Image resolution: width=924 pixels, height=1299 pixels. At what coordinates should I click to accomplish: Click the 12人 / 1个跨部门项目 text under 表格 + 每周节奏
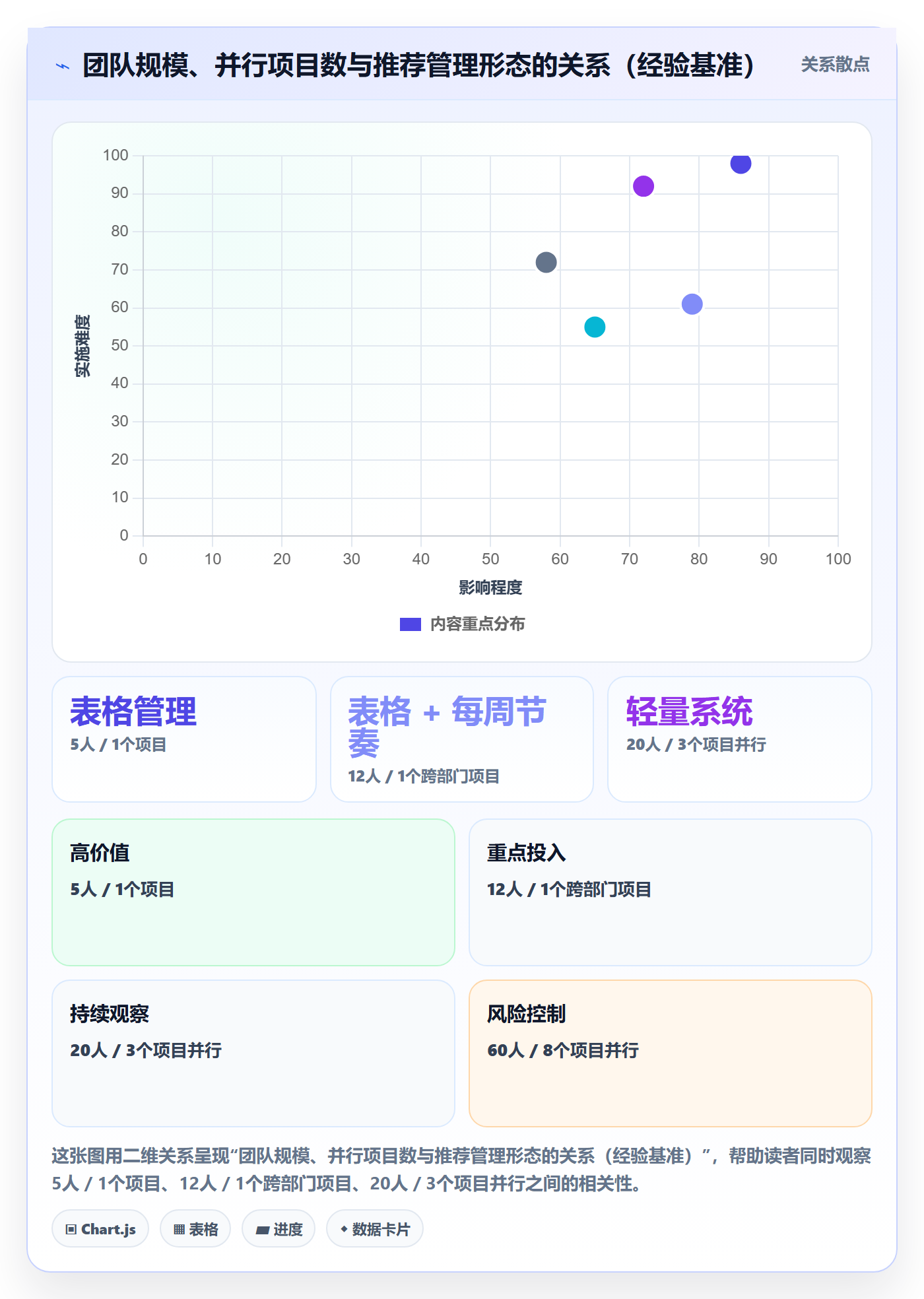(424, 776)
